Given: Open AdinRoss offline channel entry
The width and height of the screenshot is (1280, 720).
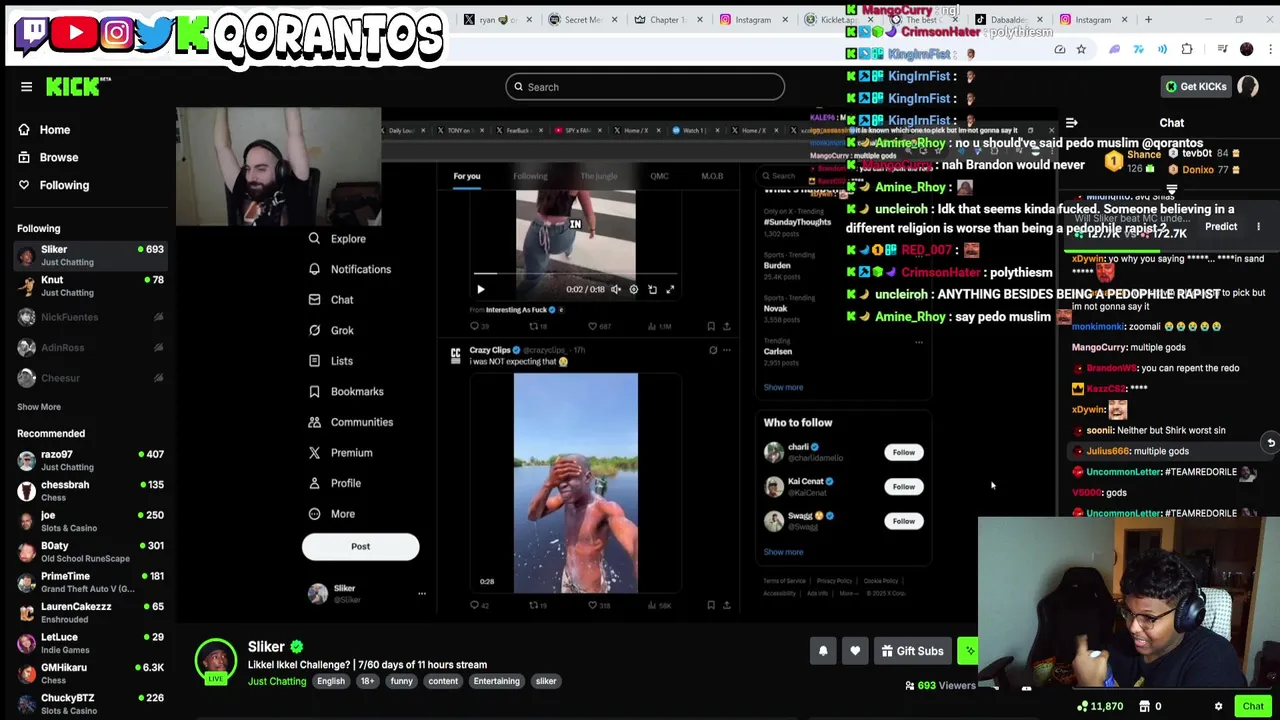Looking at the screenshot, I should pos(90,347).
